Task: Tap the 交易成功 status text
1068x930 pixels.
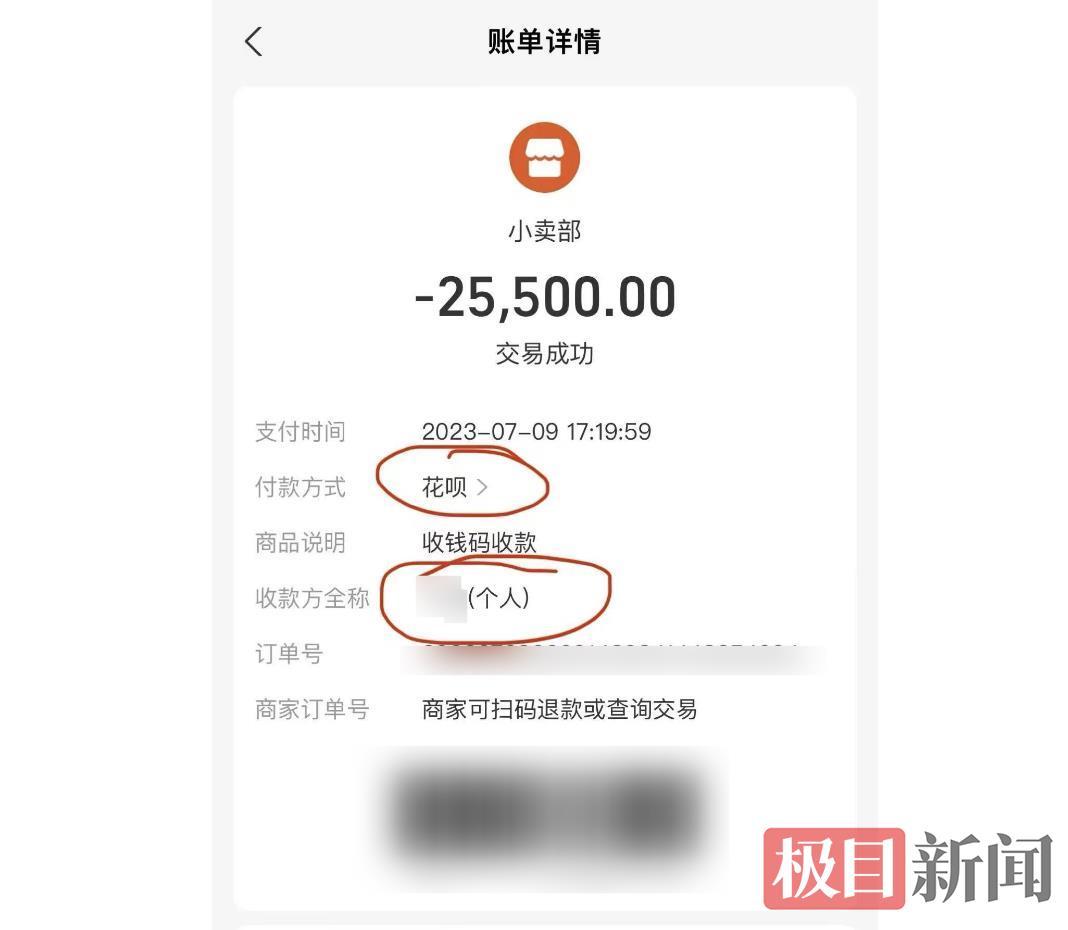Action: pos(544,354)
